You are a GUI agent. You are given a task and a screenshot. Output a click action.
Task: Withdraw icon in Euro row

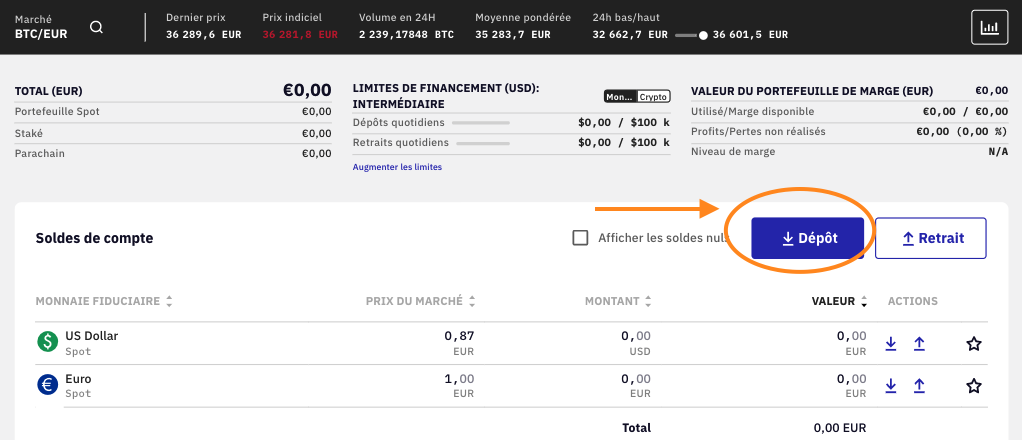919,386
